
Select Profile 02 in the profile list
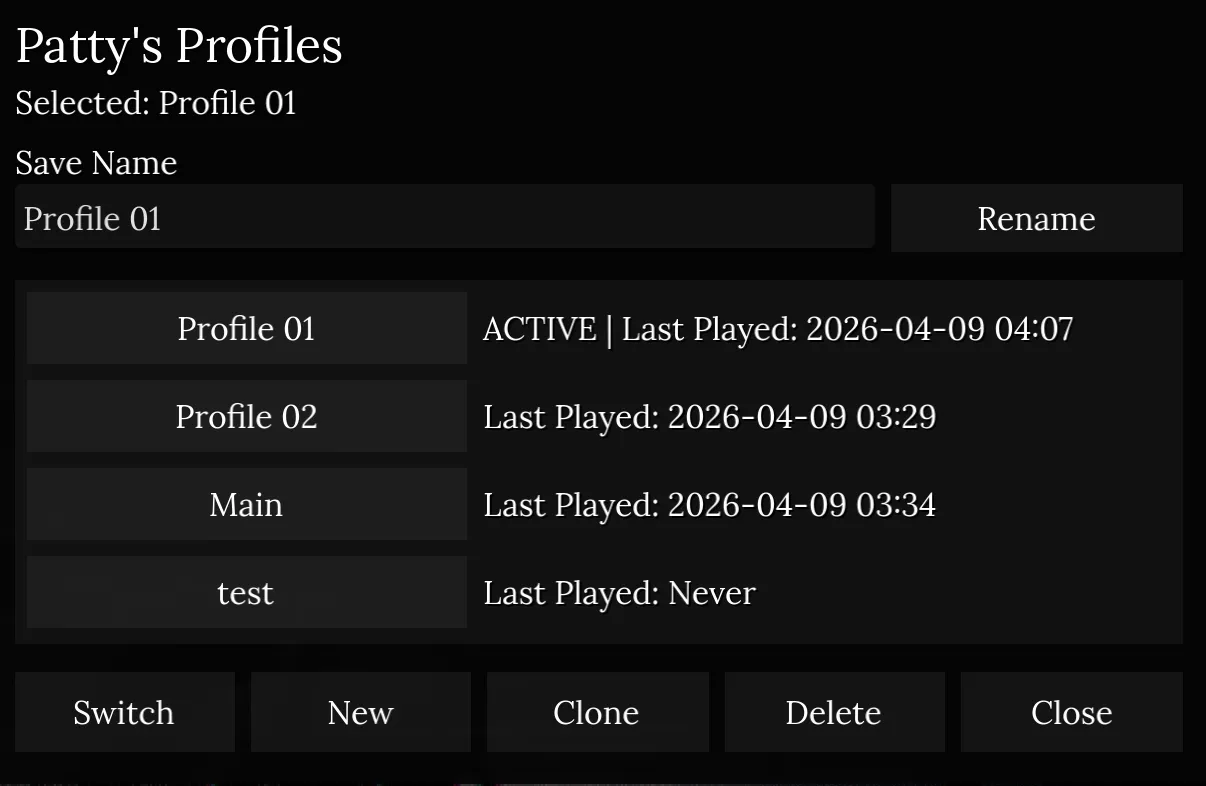coord(246,416)
